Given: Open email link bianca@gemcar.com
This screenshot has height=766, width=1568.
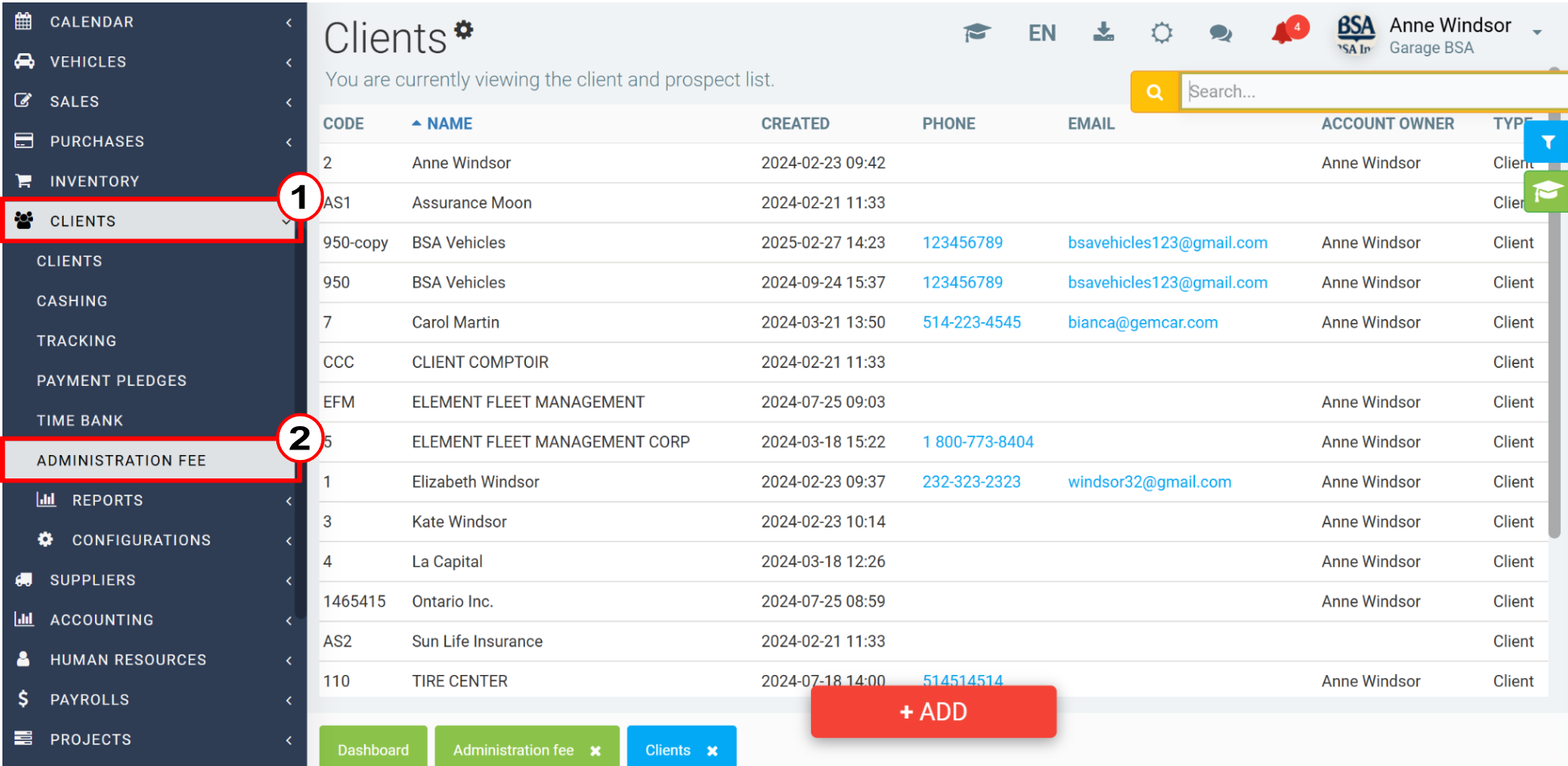Looking at the screenshot, I should point(1143,322).
